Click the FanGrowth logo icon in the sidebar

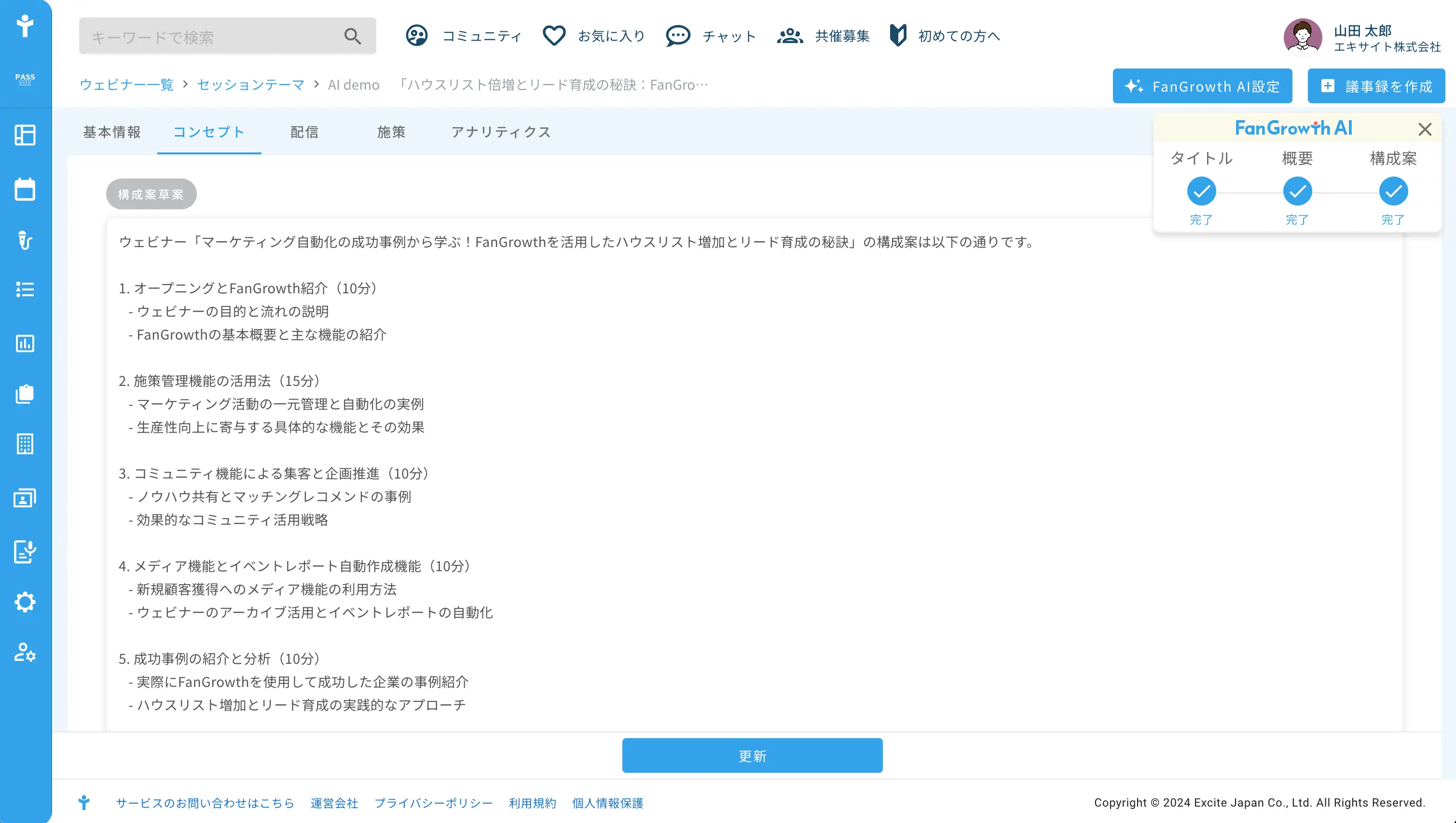point(25,26)
